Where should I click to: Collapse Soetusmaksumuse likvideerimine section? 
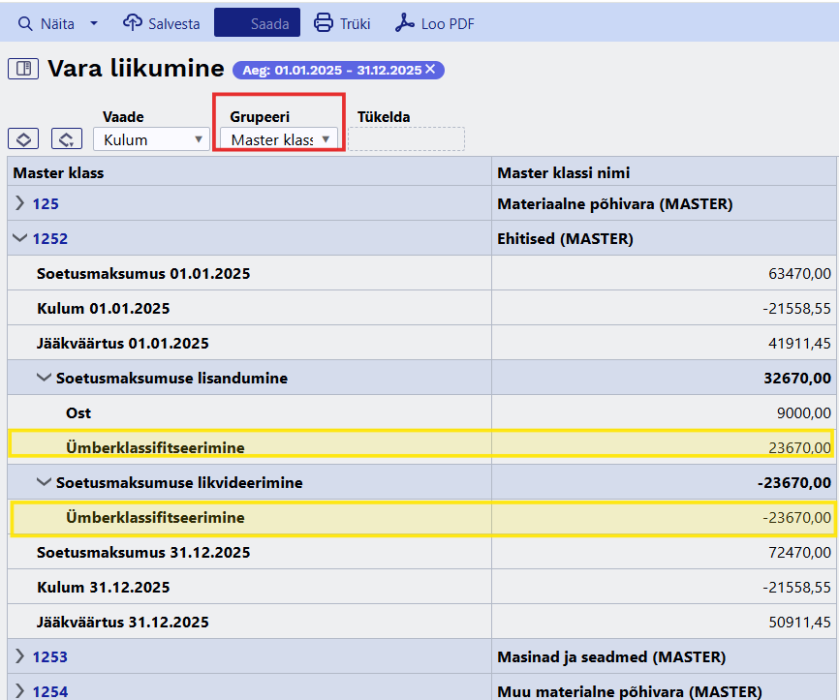[x=44, y=482]
